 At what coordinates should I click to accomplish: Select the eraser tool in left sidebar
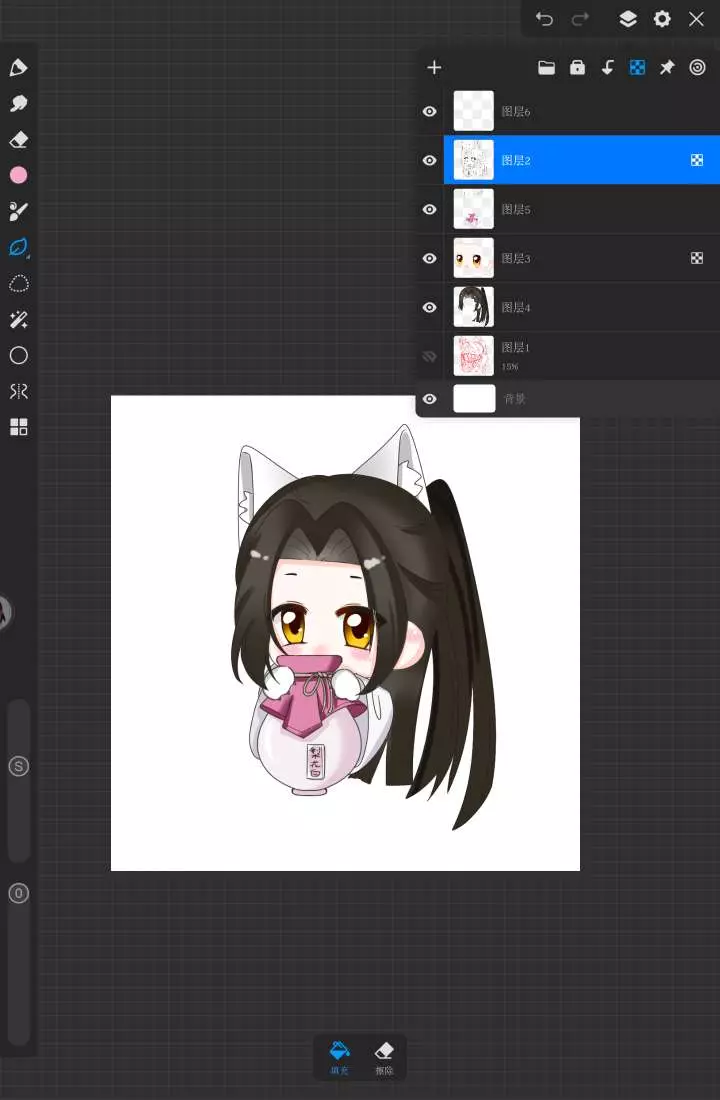pyautogui.click(x=19, y=140)
